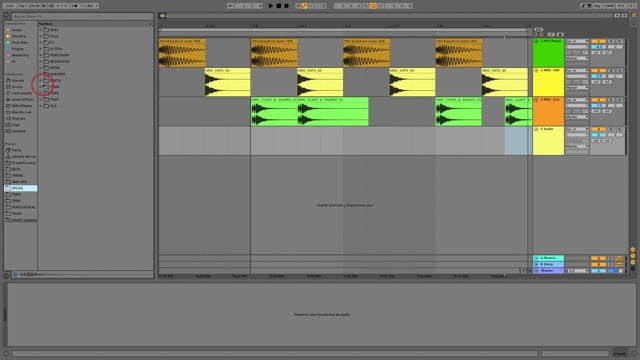Toggle the detail view button at the lower-left
640x360 pixels.
pyautogui.click(x=6, y=354)
